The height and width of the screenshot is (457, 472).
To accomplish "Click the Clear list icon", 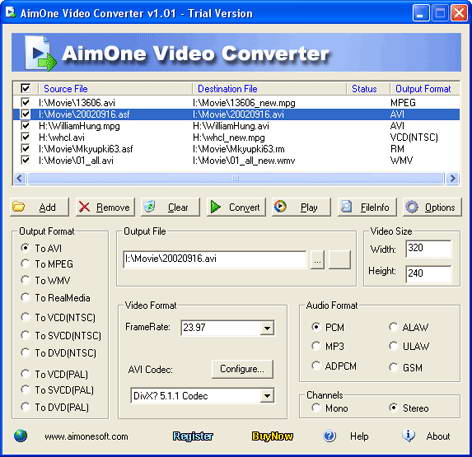I will (x=150, y=207).
